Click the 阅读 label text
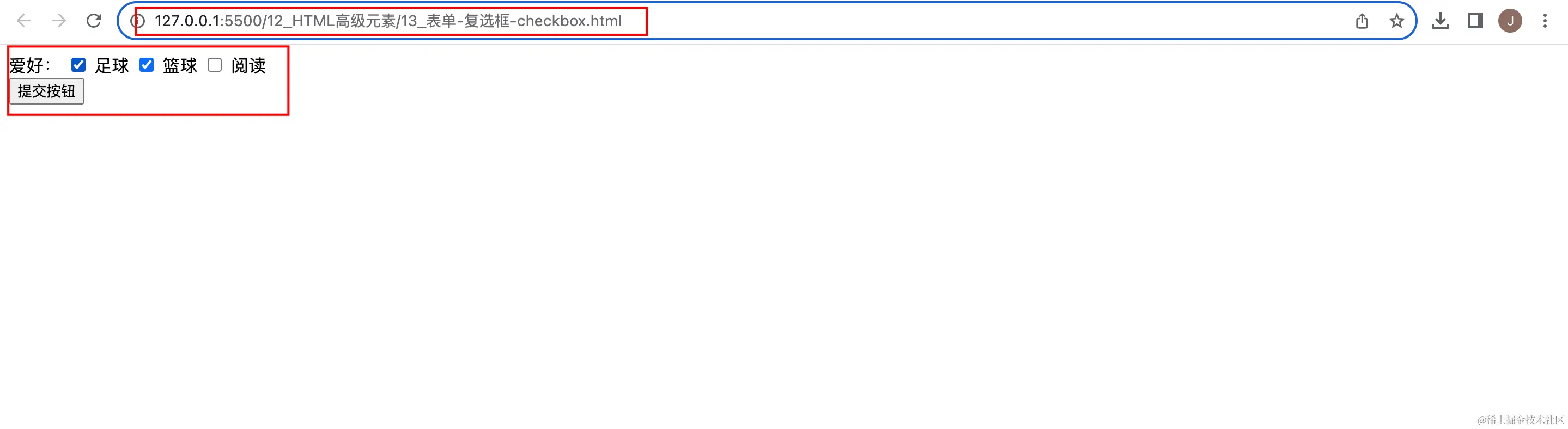Viewport: 1568px width, 429px height. pos(248,66)
